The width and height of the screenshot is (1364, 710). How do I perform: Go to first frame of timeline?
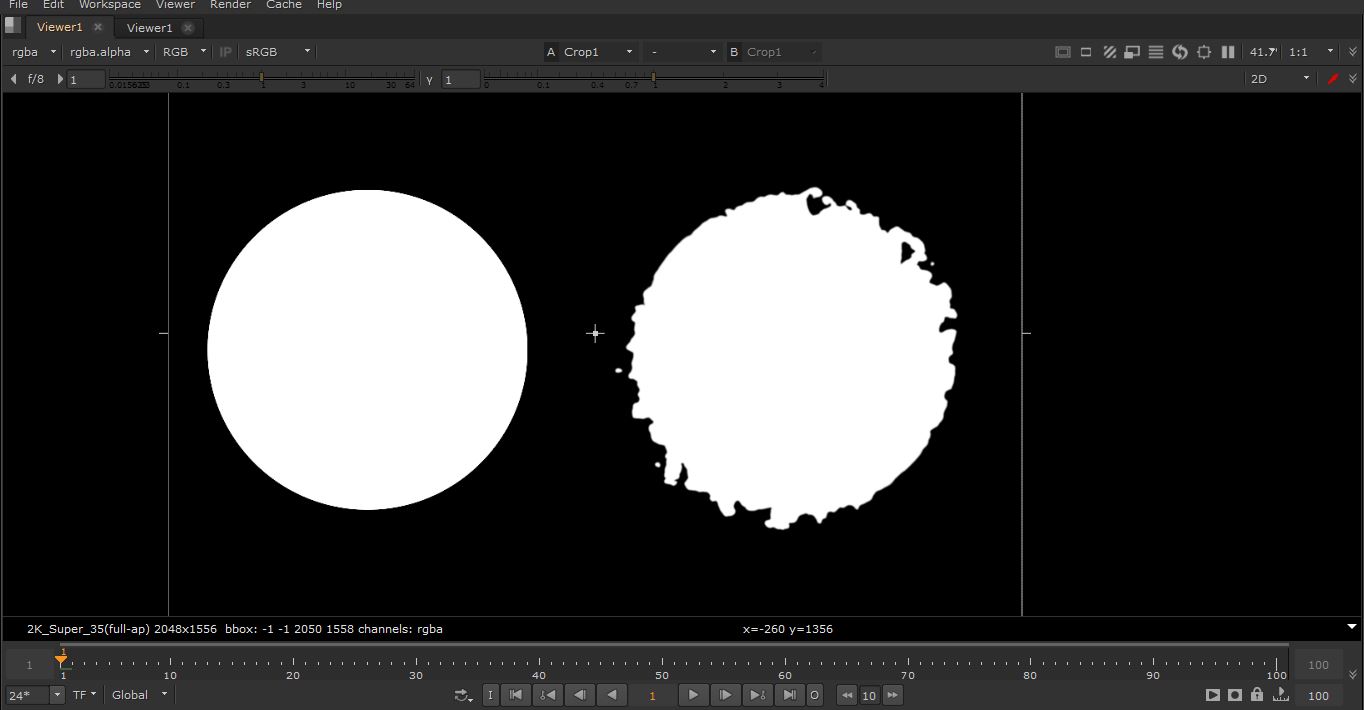point(516,695)
